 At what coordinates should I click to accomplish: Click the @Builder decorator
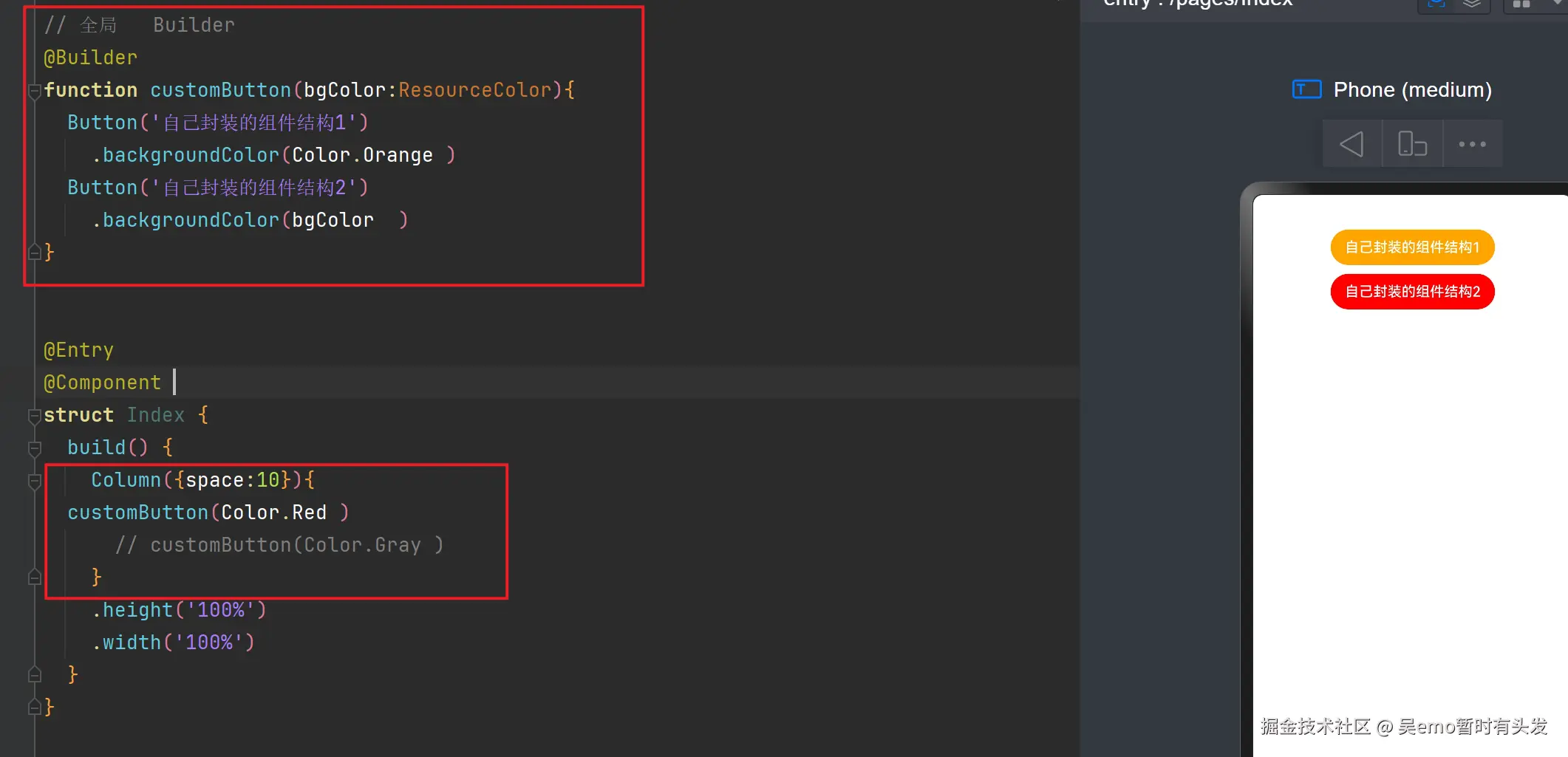[90, 58]
